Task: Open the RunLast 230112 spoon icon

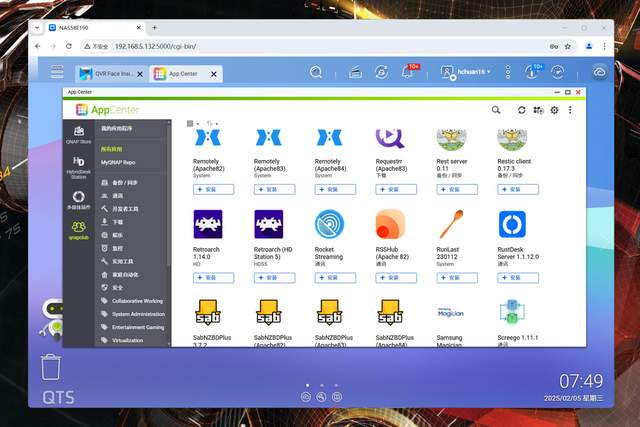Action: pos(451,224)
